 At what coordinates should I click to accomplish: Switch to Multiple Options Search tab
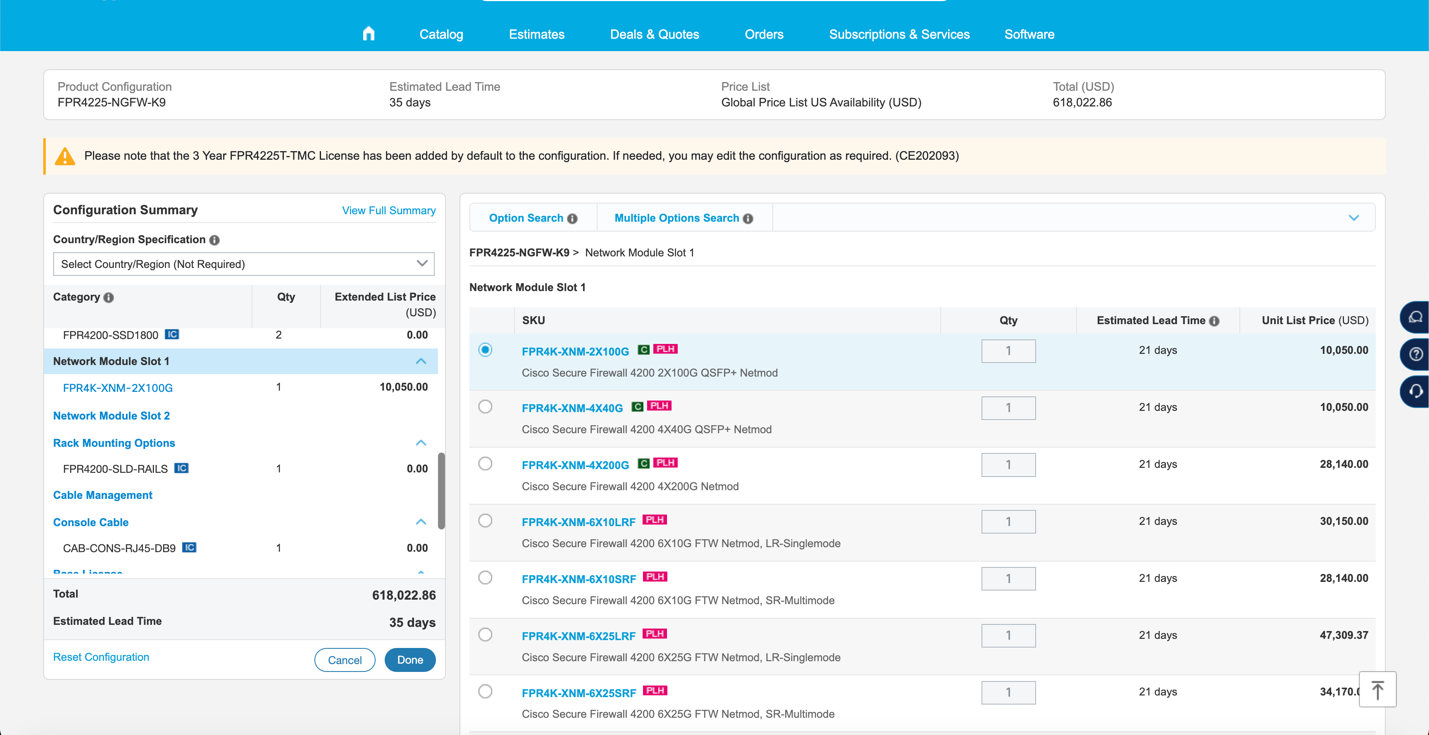click(677, 218)
